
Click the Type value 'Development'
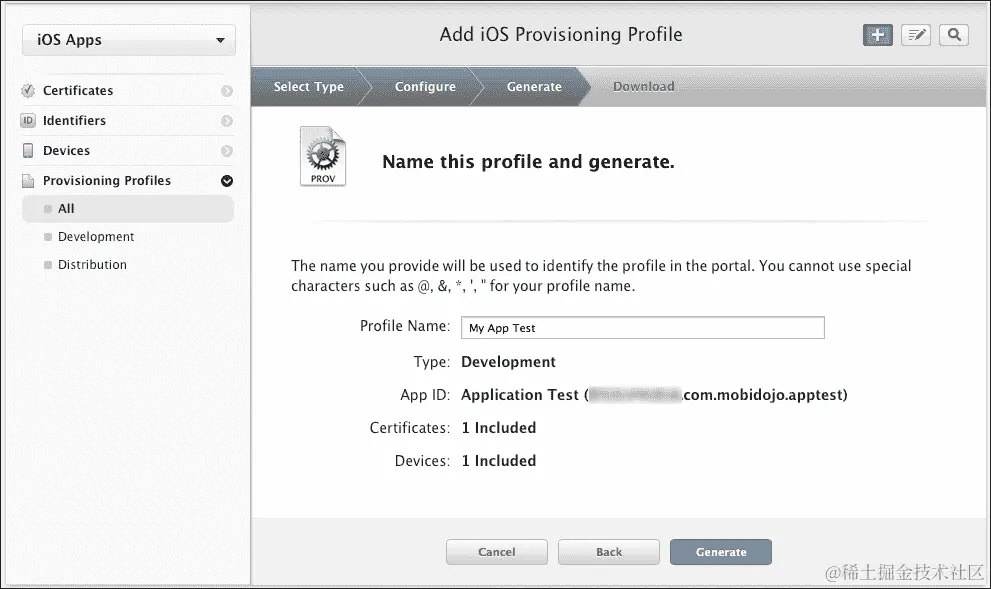[508, 361]
